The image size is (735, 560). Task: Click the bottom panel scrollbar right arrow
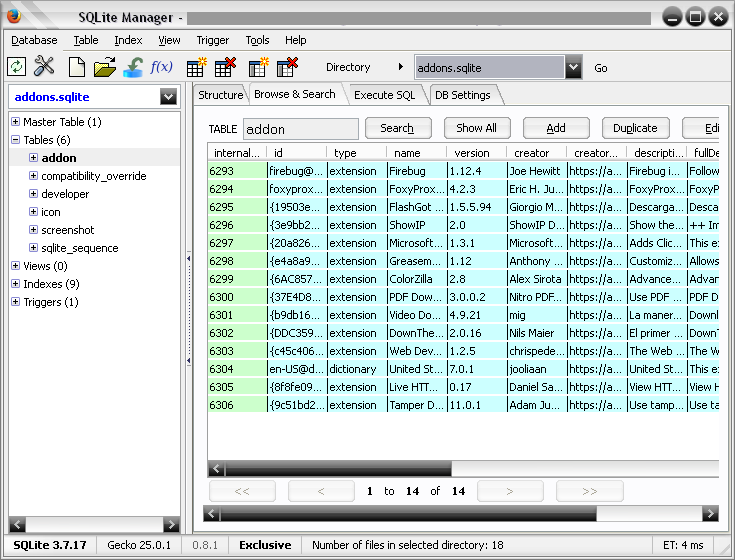click(x=710, y=514)
